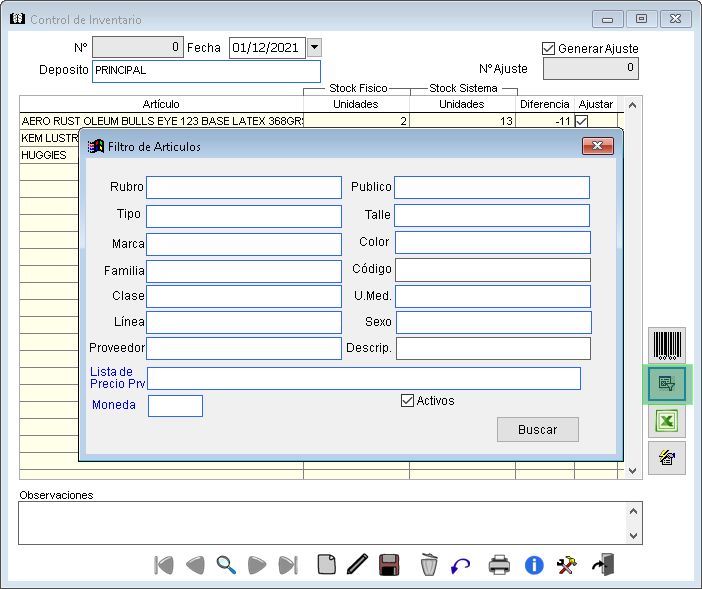Click the Moneda input field
This screenshot has height=589, width=702.
(176, 406)
